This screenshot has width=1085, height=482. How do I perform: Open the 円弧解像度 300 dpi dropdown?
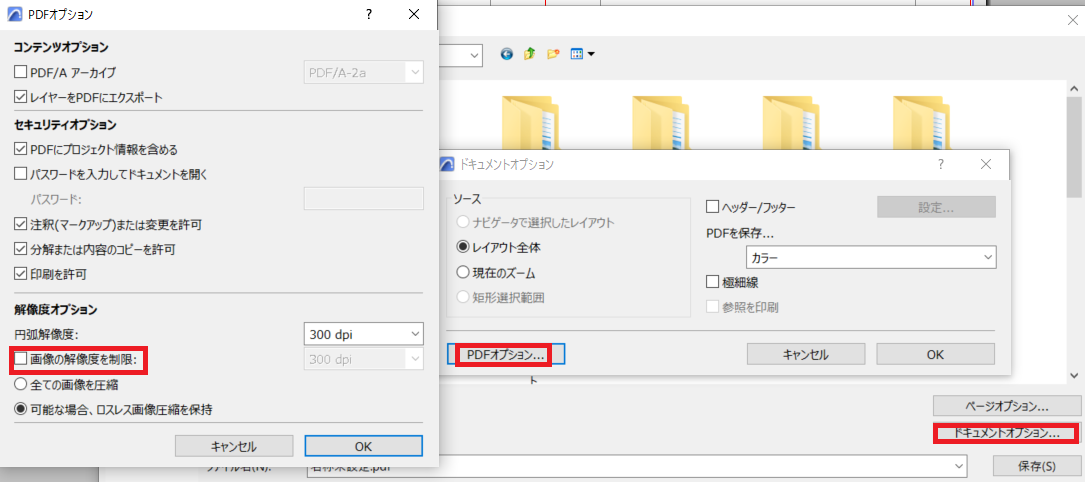pos(363,334)
